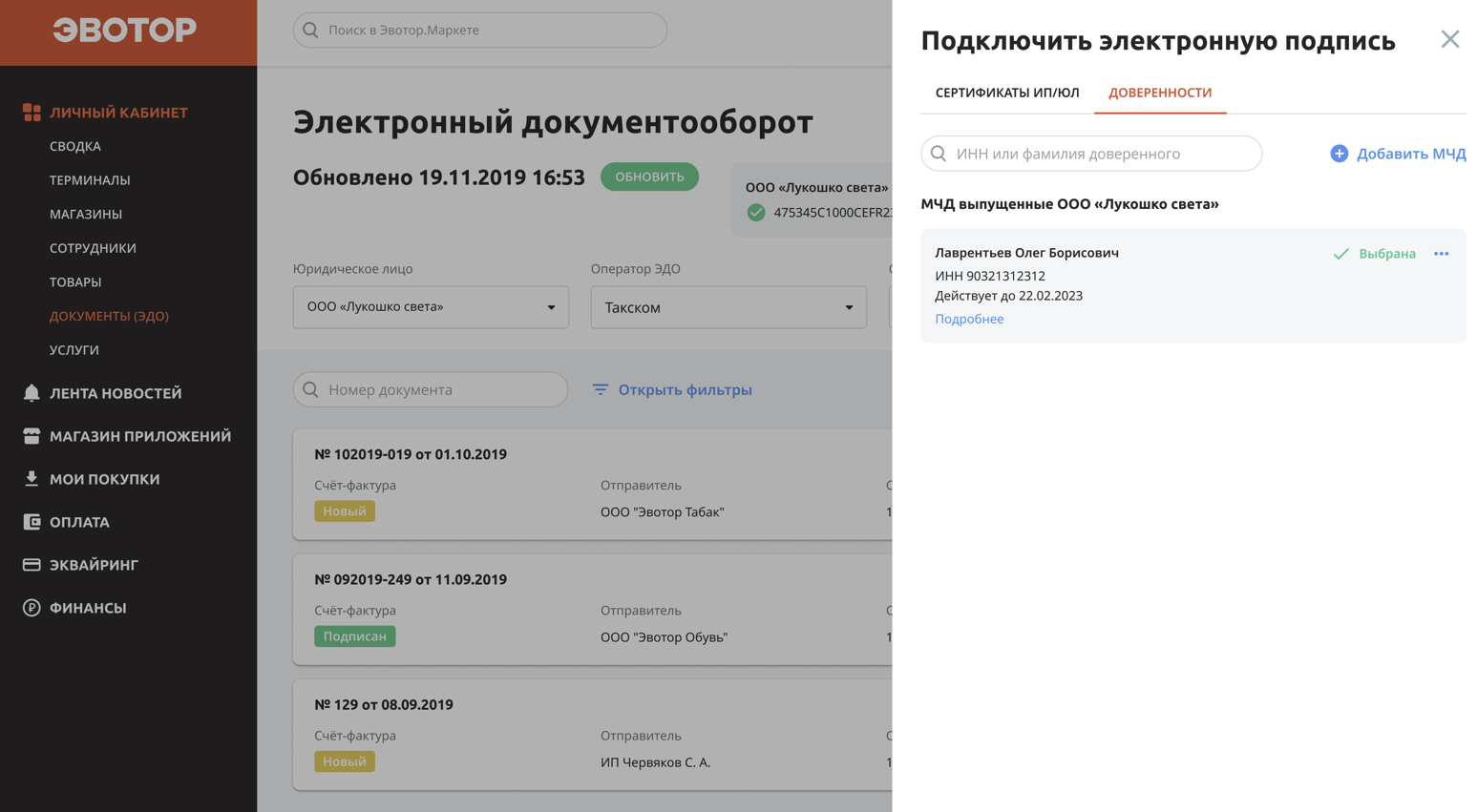Open Магазины in sidebar

(x=86, y=214)
